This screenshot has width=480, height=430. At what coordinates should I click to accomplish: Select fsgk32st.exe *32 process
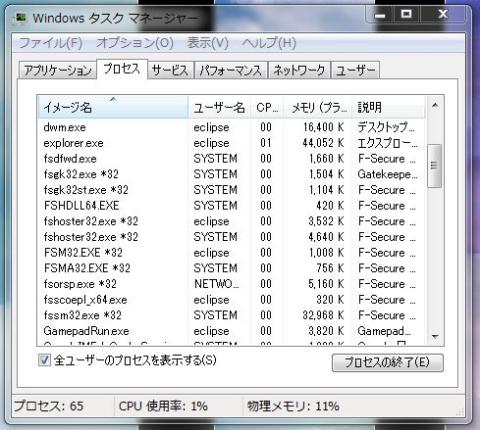231,190
